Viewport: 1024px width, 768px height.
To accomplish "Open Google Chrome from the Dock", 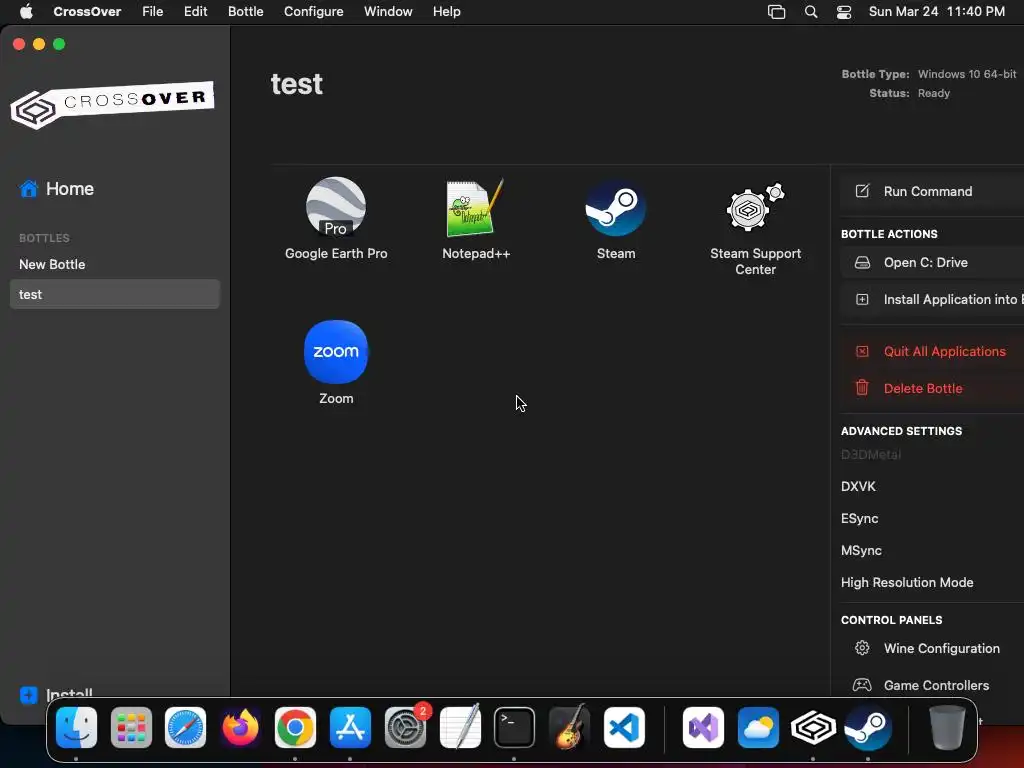I will pos(295,728).
